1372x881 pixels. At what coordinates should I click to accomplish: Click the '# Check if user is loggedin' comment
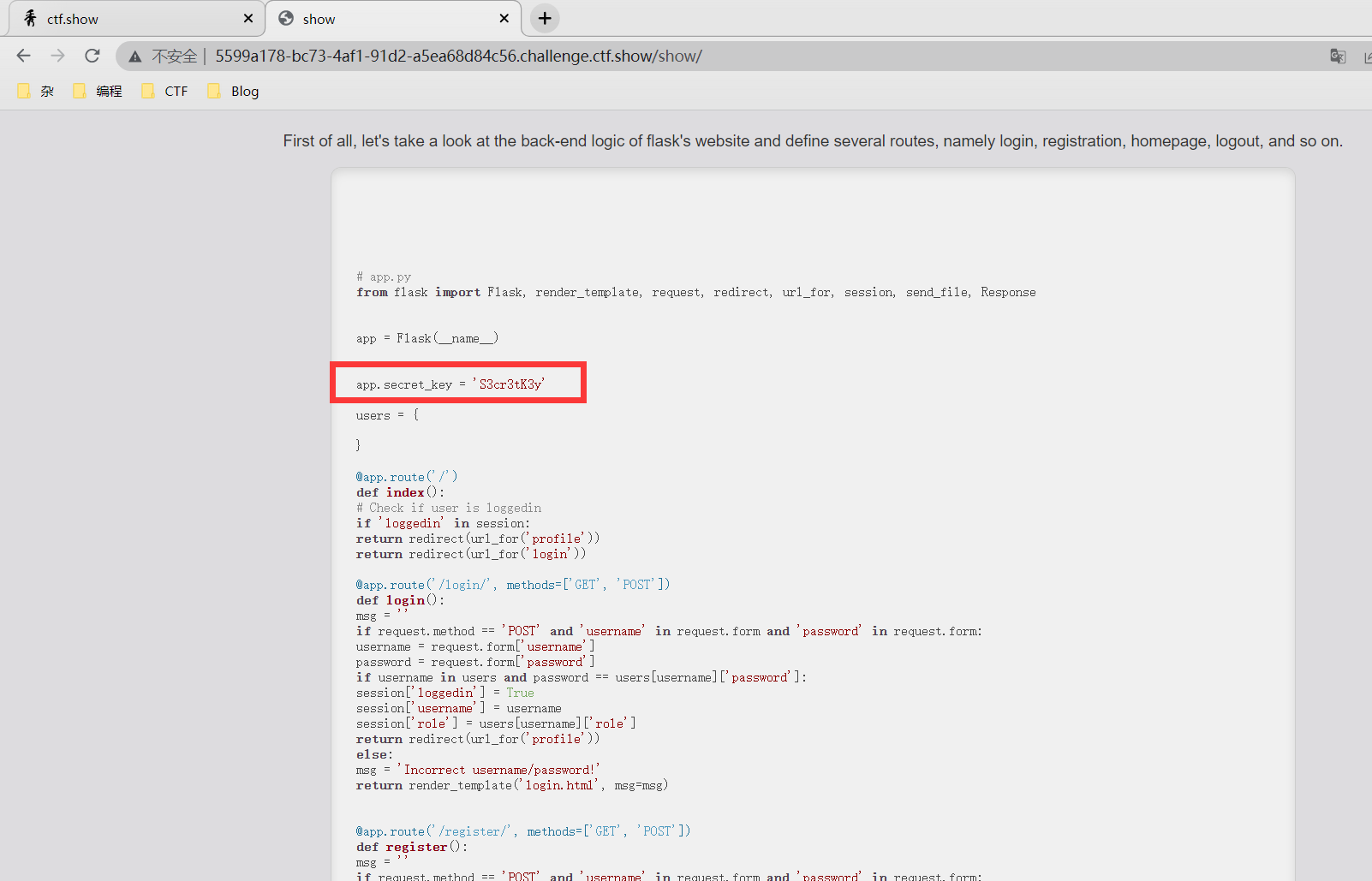tap(449, 509)
